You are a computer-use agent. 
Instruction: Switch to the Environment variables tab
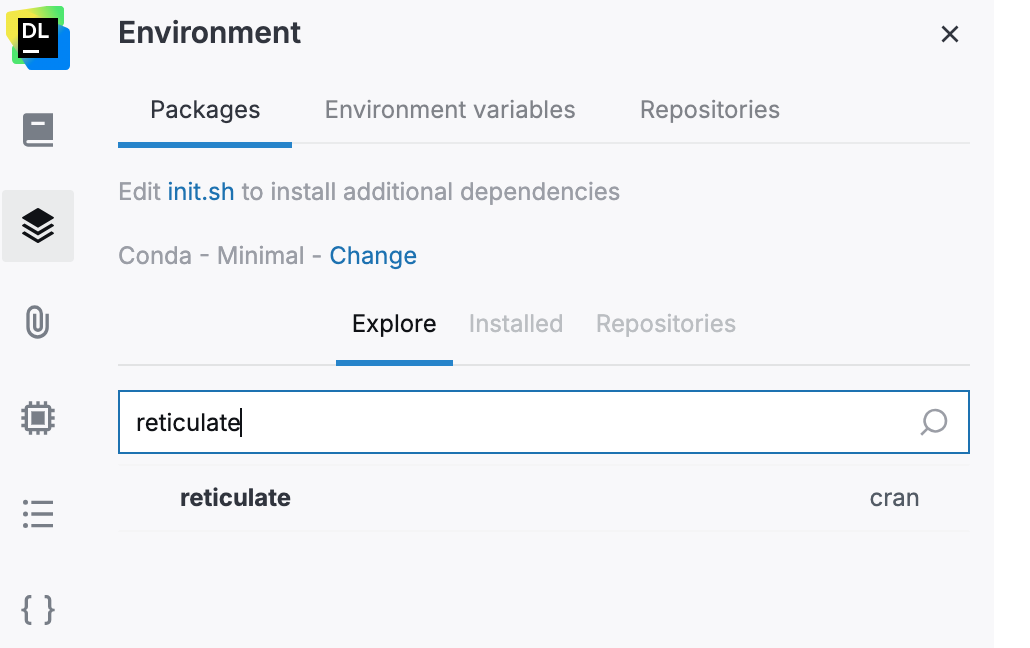449,110
